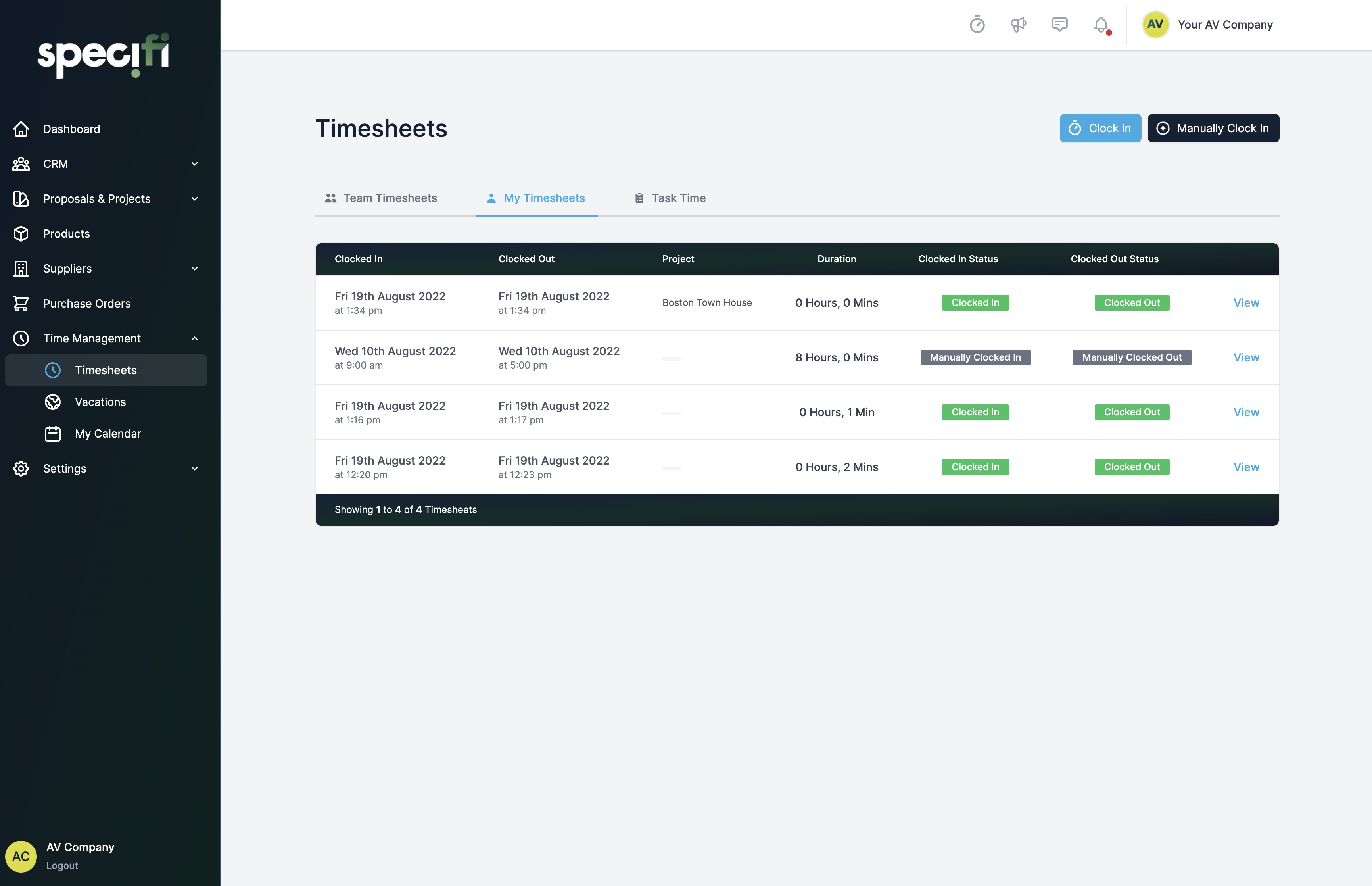View the Boston Town House timesheet
This screenshot has width=1372, height=886.
tap(1245, 303)
